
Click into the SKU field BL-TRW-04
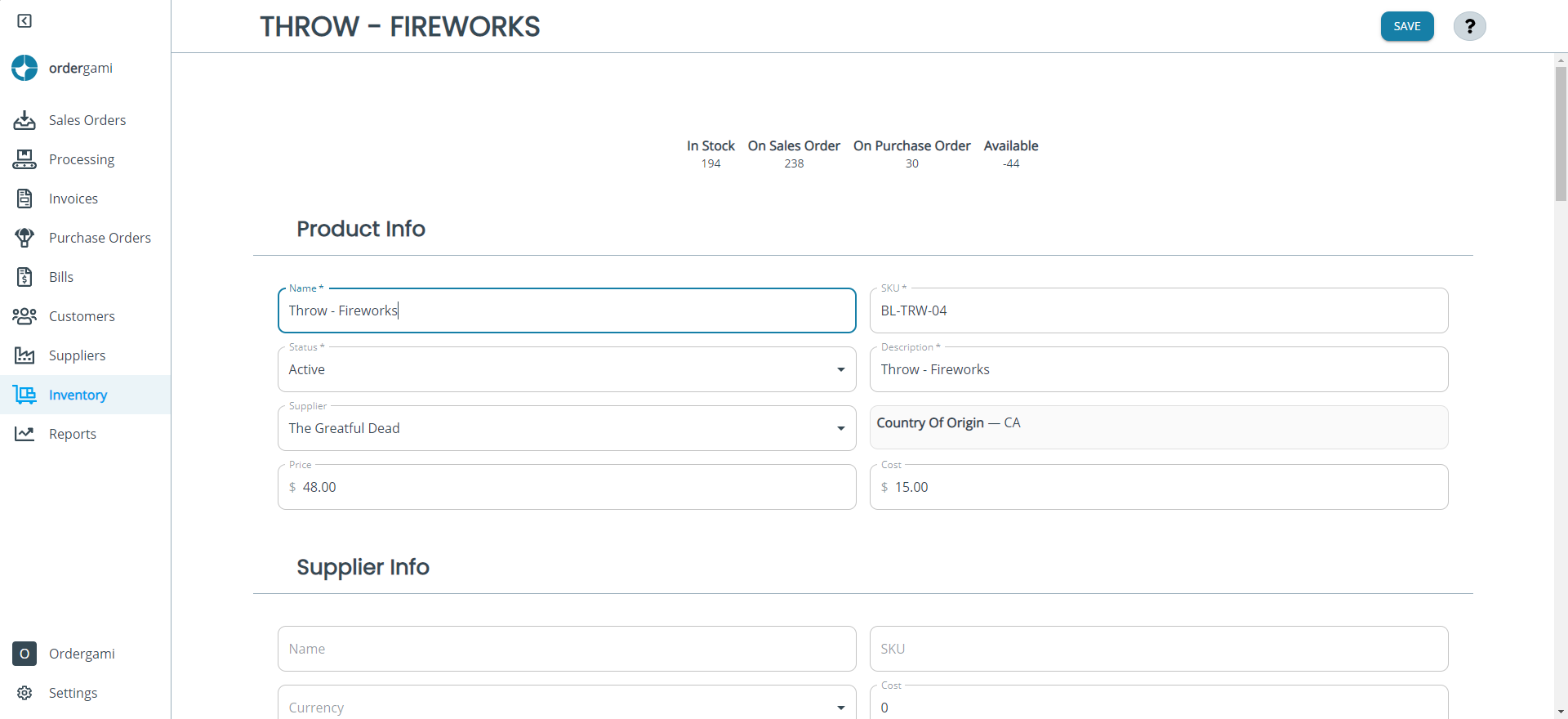(x=1159, y=310)
